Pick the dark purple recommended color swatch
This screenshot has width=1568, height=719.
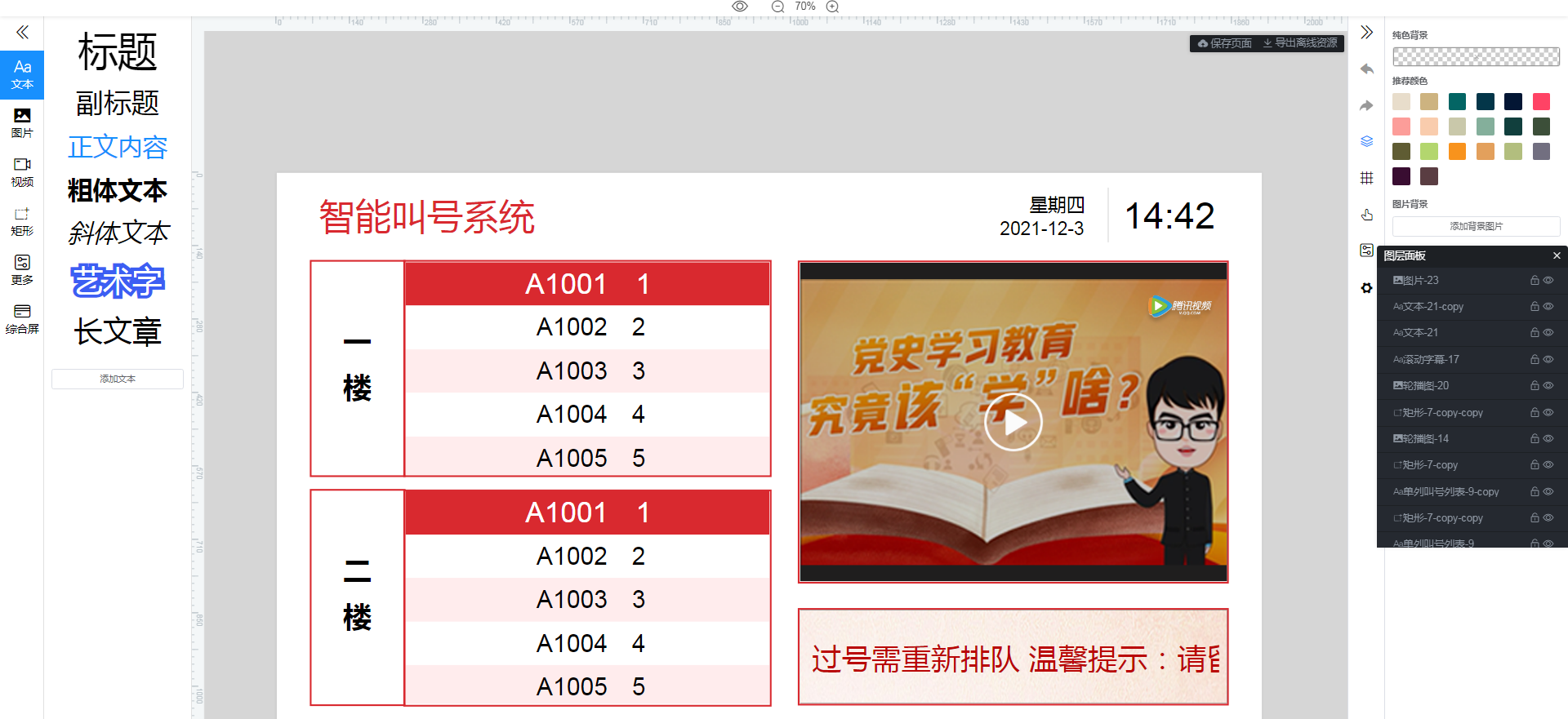(1401, 176)
